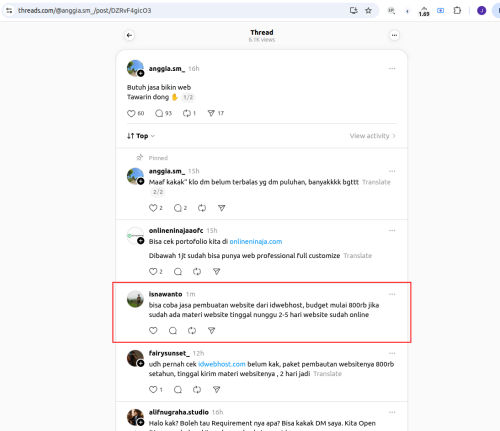Like the isnawanto reply with heart icon

153,330
